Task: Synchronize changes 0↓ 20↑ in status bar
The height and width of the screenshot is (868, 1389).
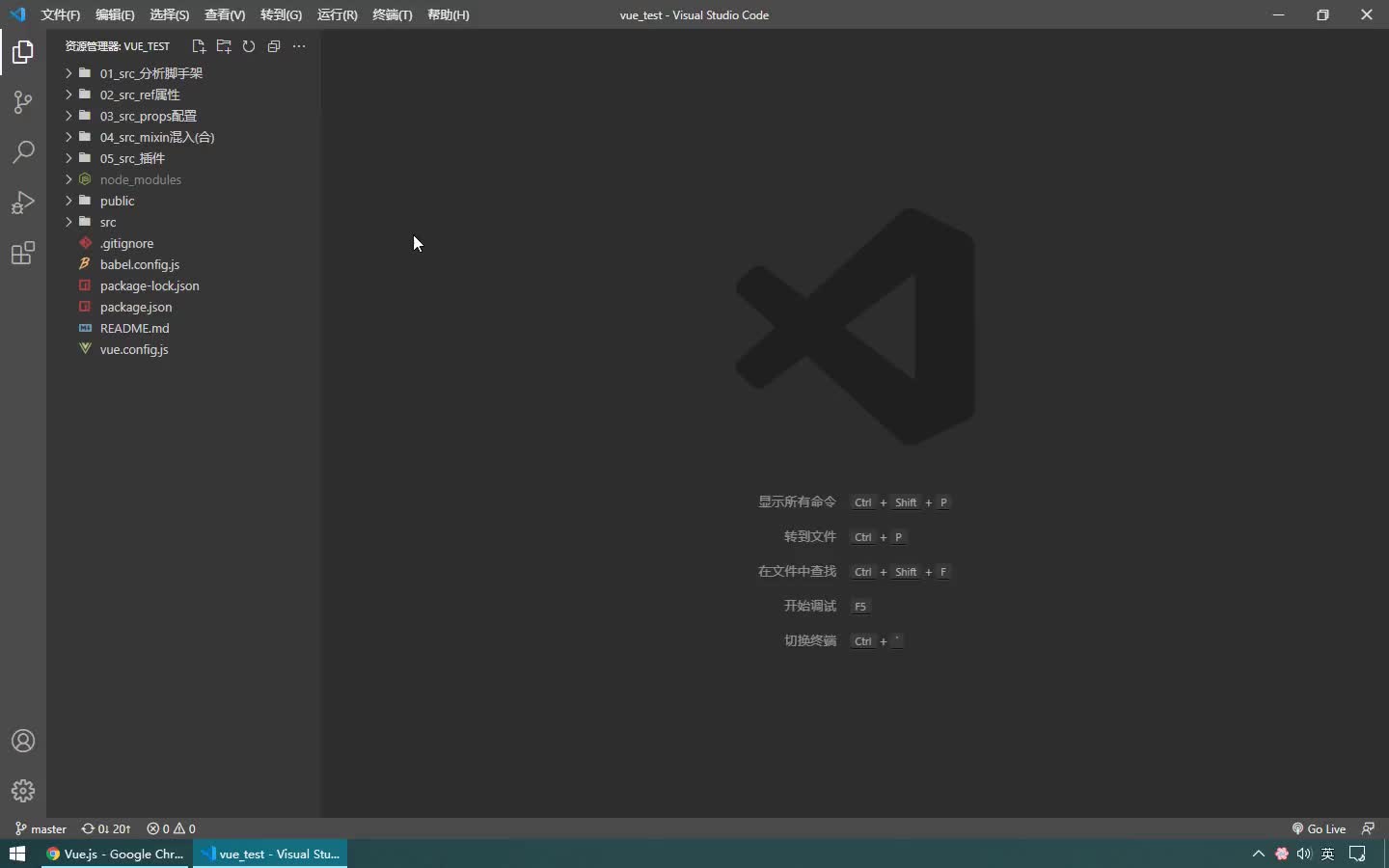Action: pyautogui.click(x=106, y=828)
